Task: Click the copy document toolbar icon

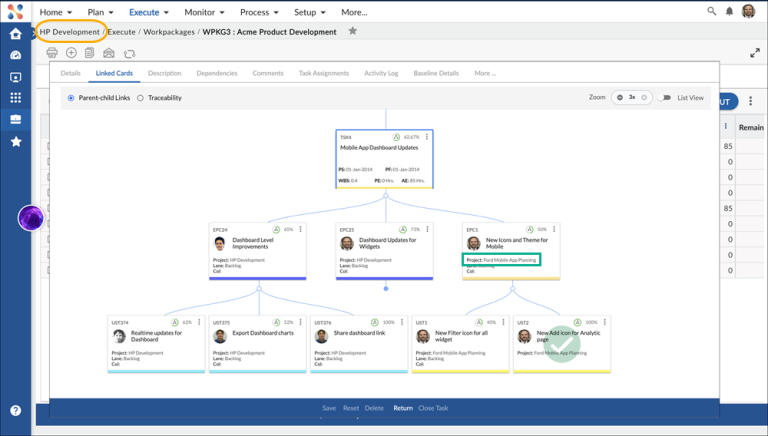Action: click(x=89, y=52)
